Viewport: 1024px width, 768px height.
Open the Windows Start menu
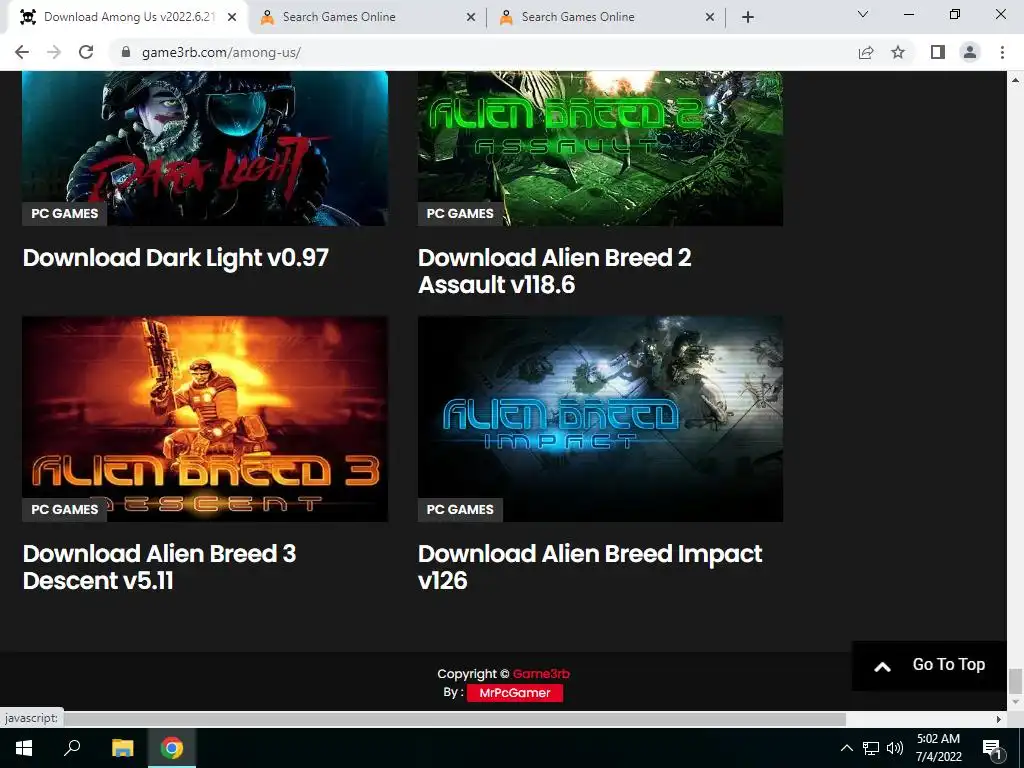pos(24,748)
